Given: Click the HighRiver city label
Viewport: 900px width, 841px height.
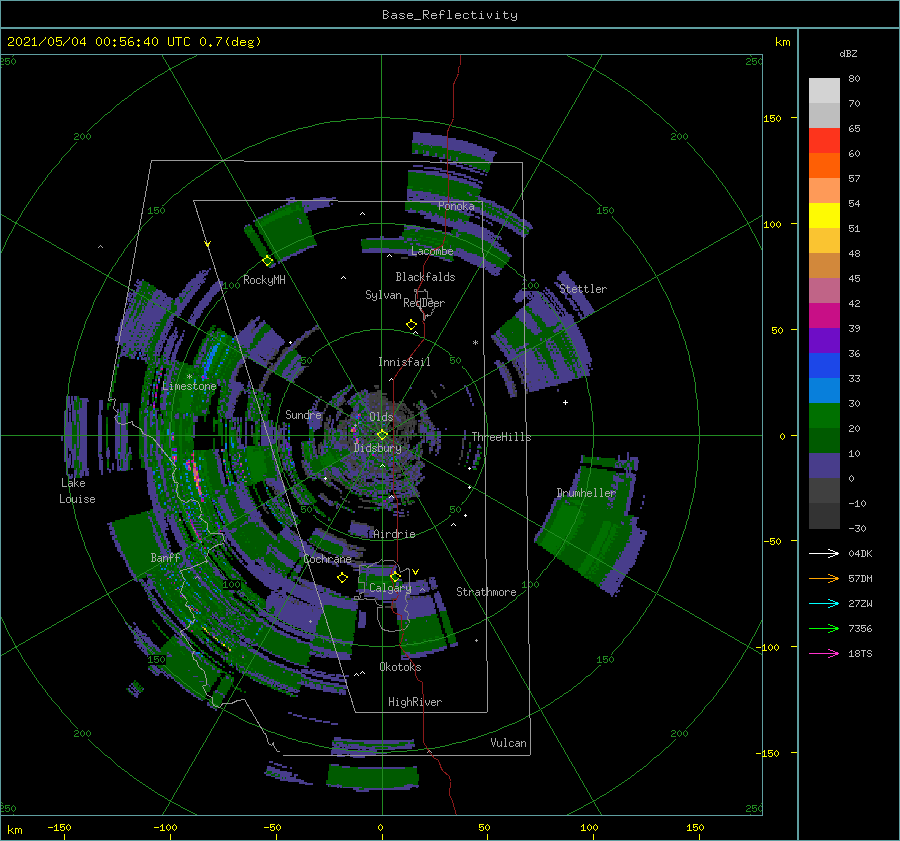Looking at the screenshot, I should pyautogui.click(x=415, y=702).
